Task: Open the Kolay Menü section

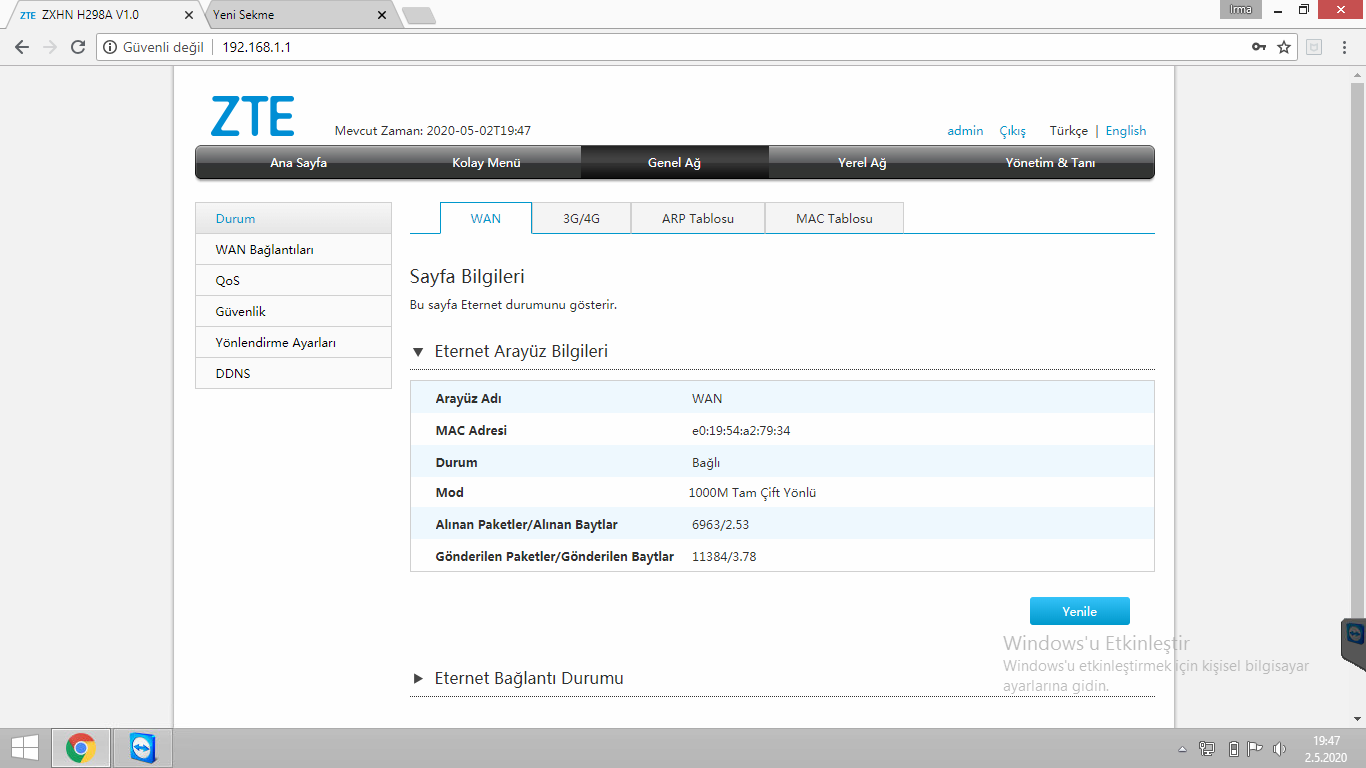Action: pyautogui.click(x=486, y=163)
